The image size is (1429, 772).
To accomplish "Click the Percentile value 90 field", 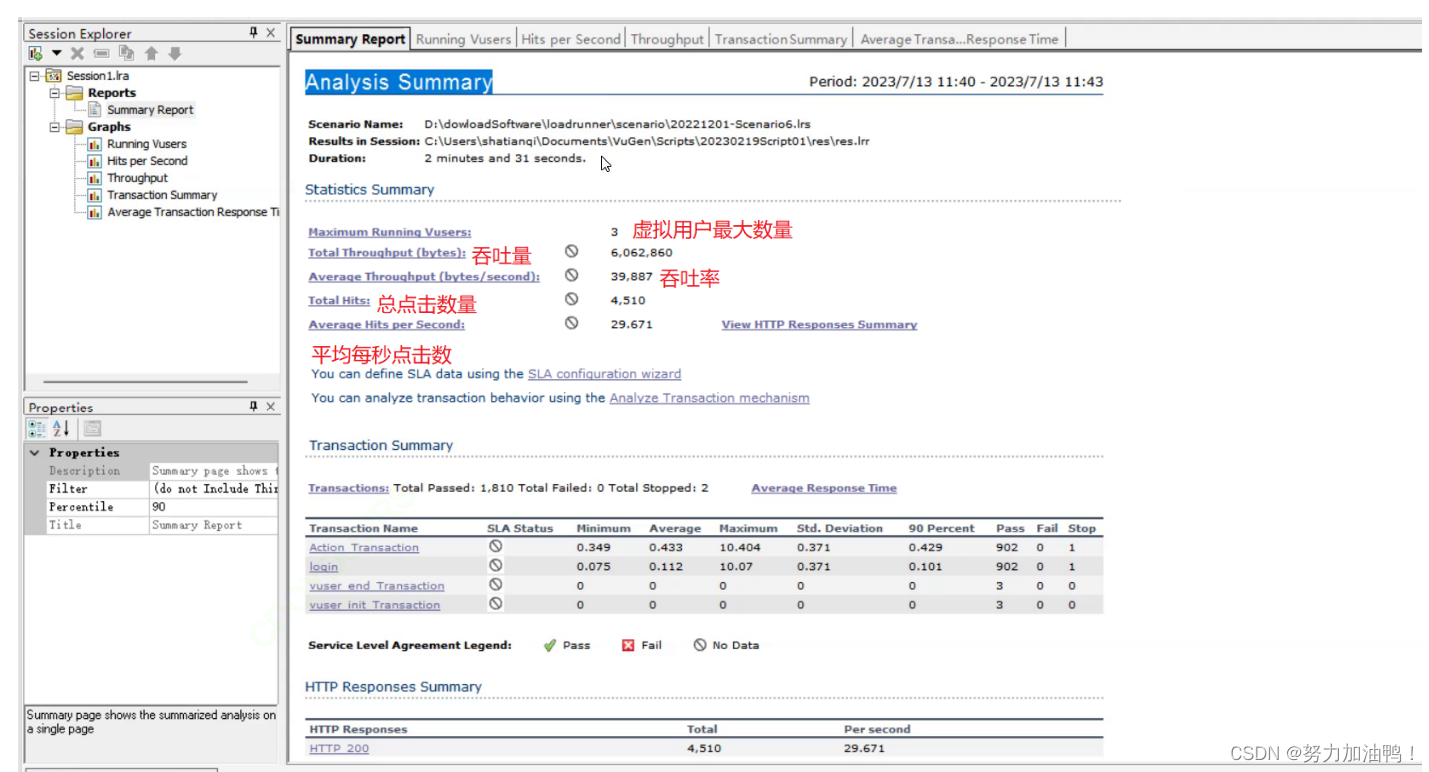I will [x=214, y=507].
